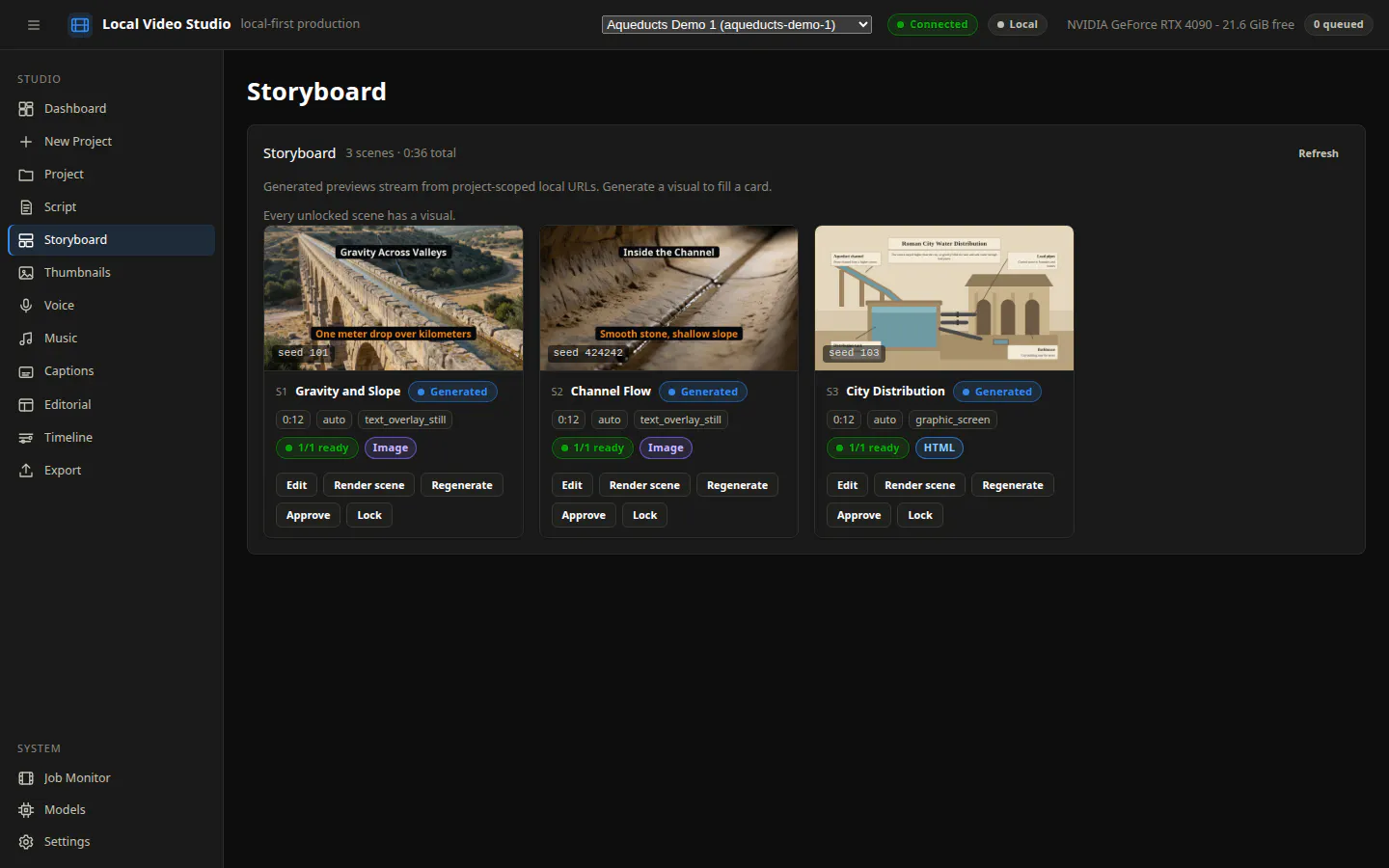Lock the Channel Flow scene
This screenshot has width=1389, height=868.
(645, 515)
